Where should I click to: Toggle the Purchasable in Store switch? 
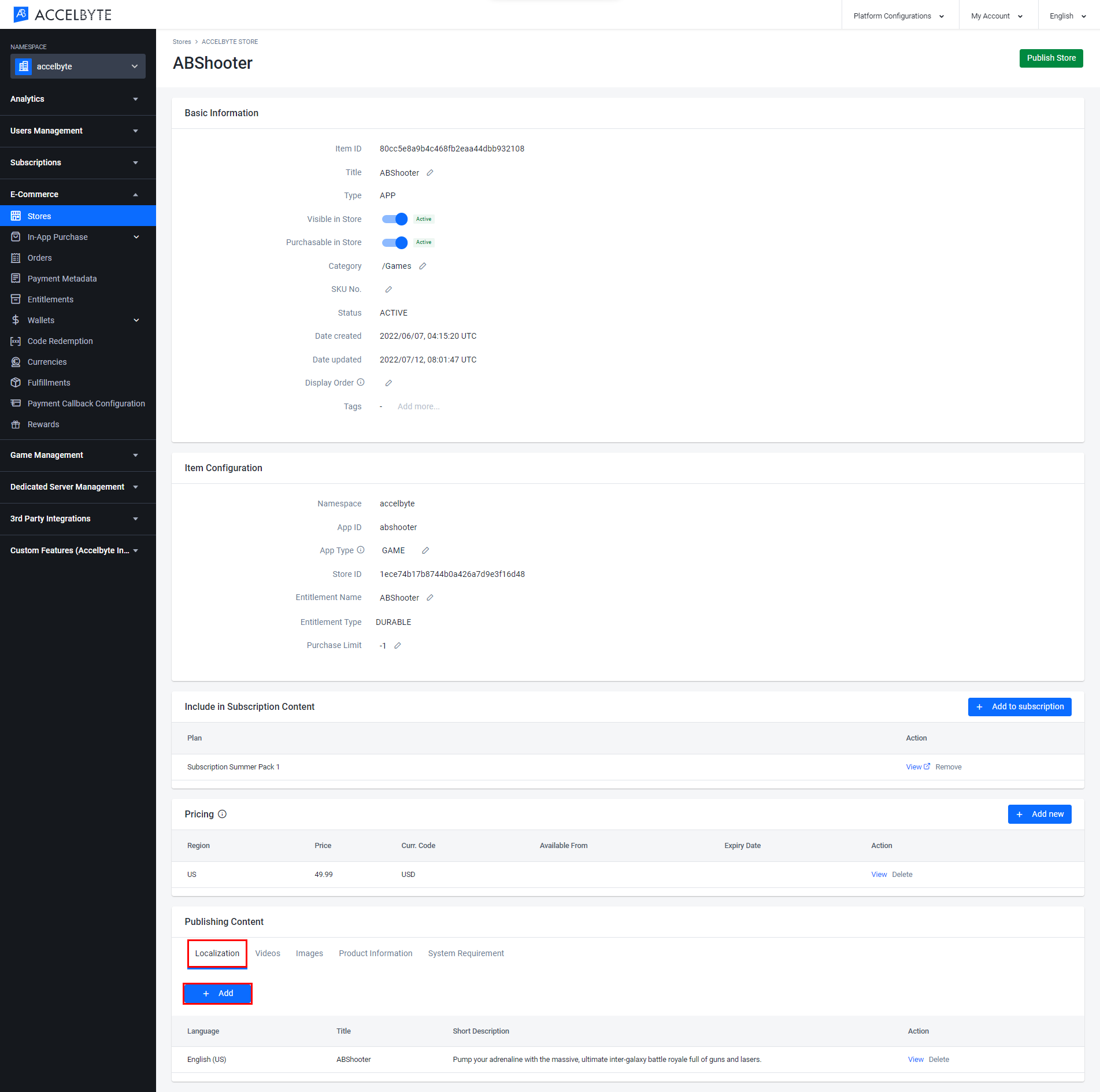[x=395, y=243]
